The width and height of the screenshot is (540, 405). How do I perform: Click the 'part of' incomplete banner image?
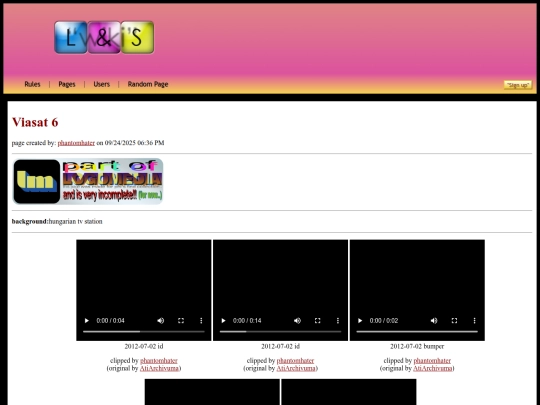coord(87,181)
